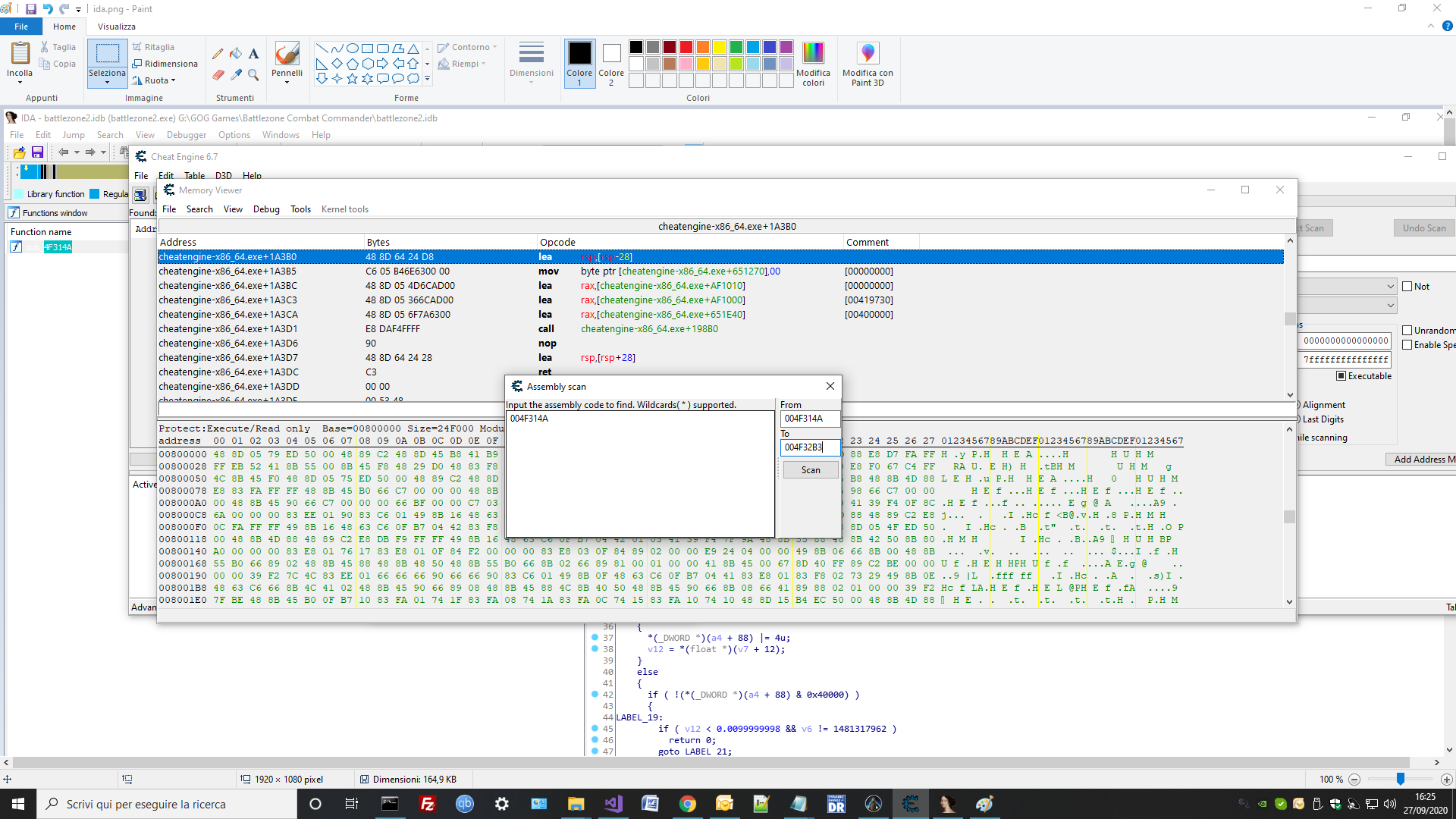Check the Unrandomizer option
This screenshot has height=819, width=1456.
tap(1408, 331)
